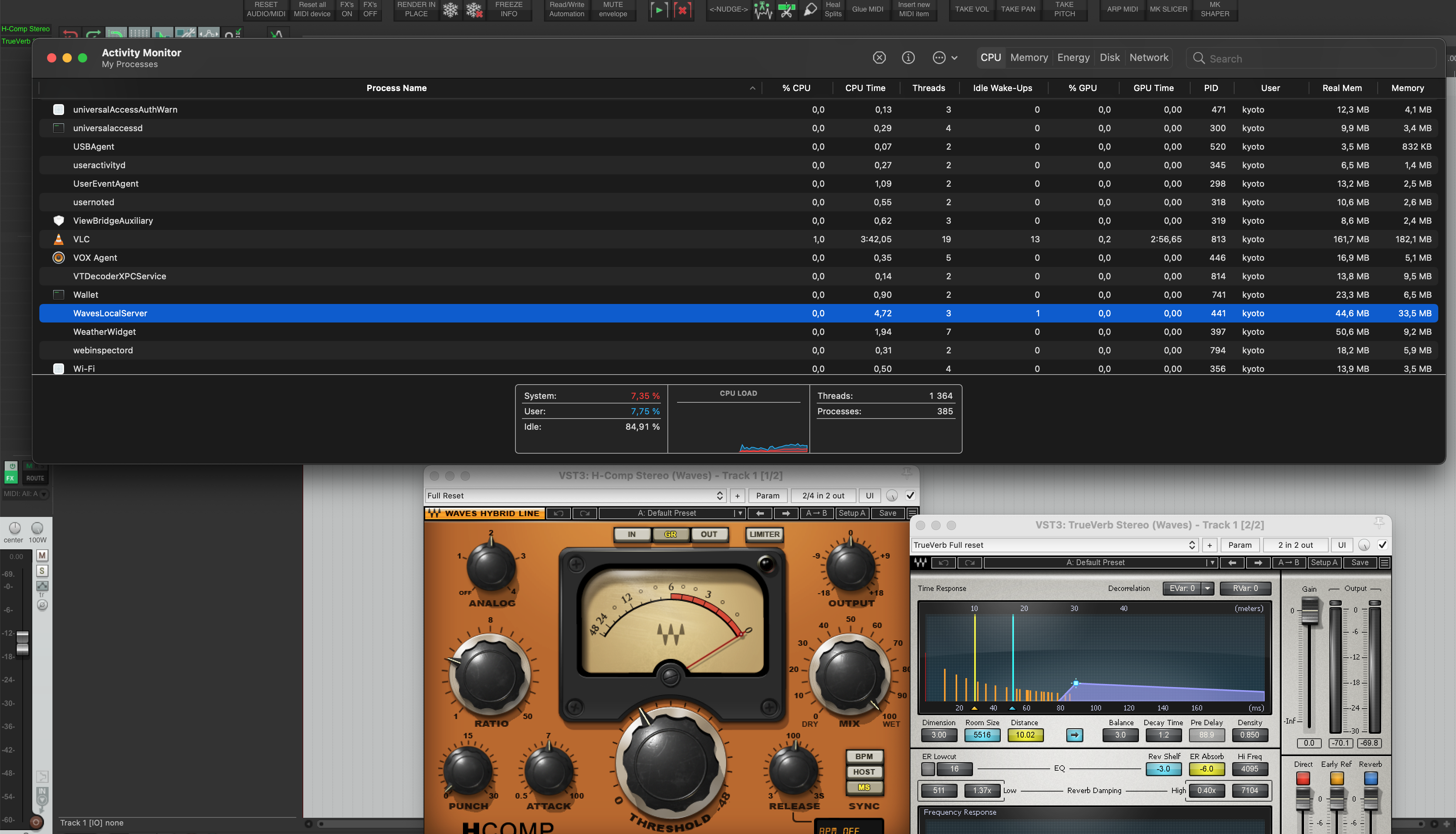Sort by % CPU column header
Screen dimensions: 1456x834
(x=796, y=88)
